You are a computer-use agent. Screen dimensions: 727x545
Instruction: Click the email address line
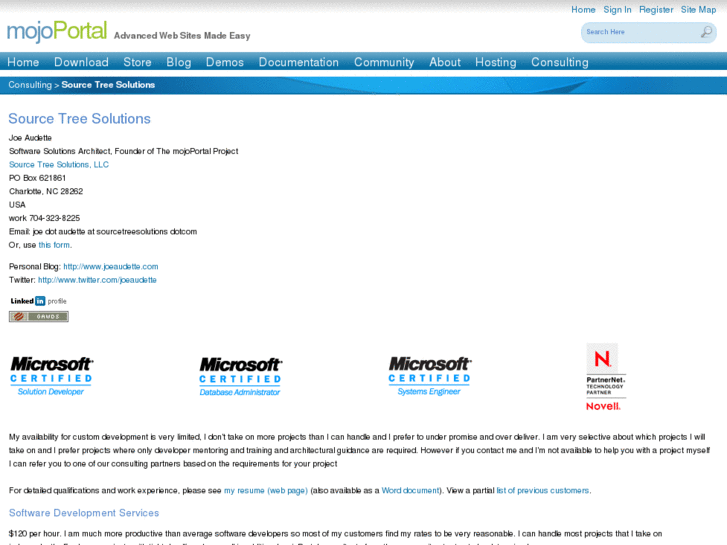[103, 231]
